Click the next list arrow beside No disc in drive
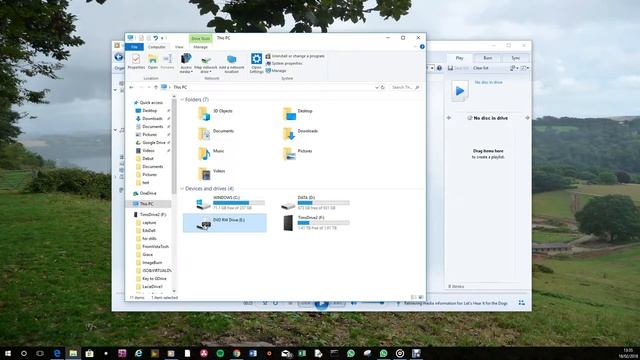This screenshot has height=360, width=640. click(527, 118)
